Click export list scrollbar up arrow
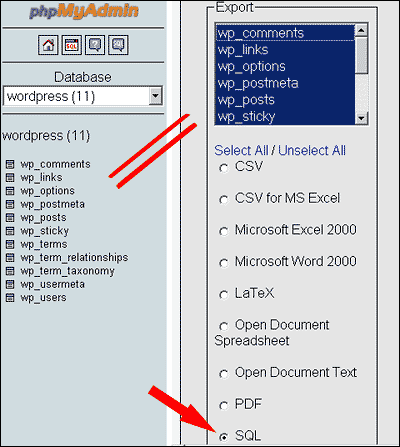This screenshot has height=447, width=400. point(361,31)
